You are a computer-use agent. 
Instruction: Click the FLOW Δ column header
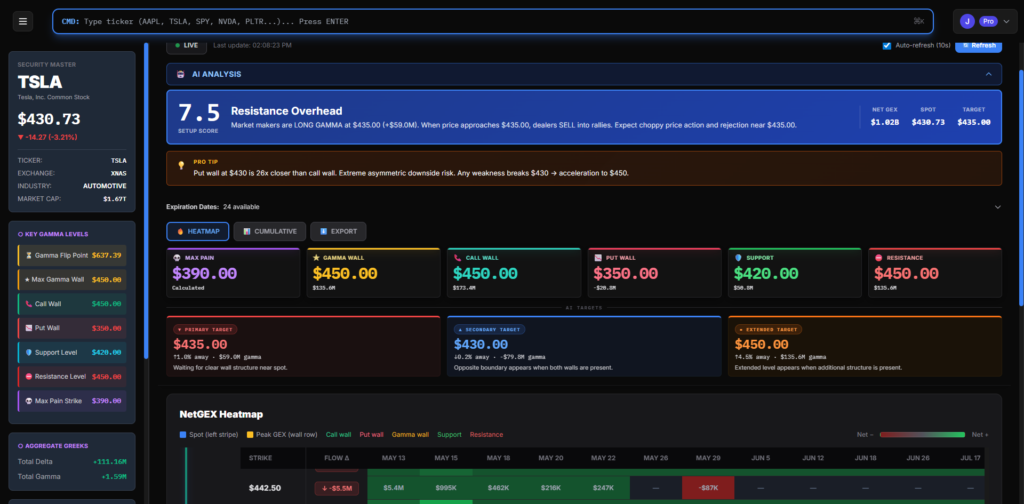coord(336,458)
